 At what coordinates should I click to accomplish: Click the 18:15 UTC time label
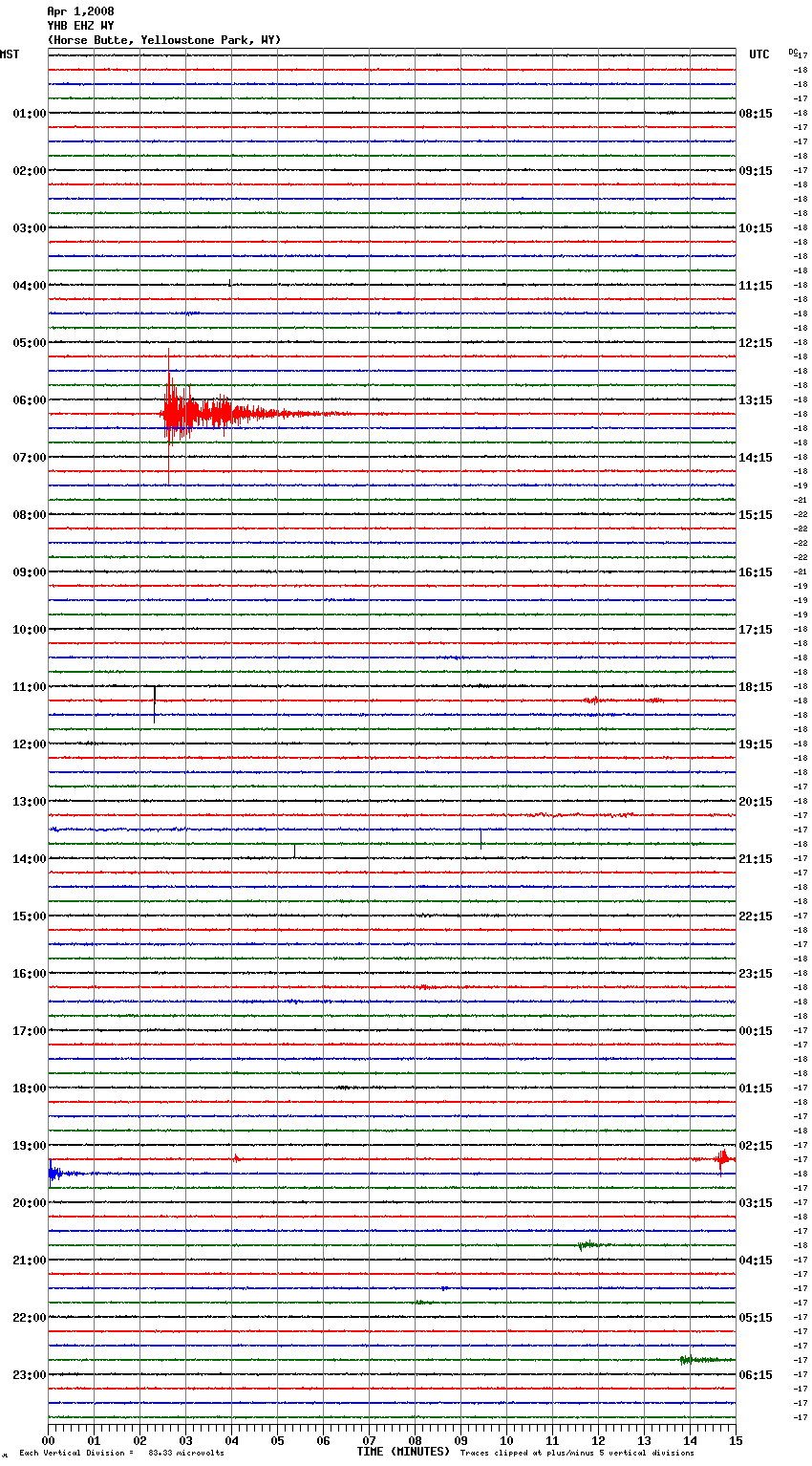click(756, 687)
